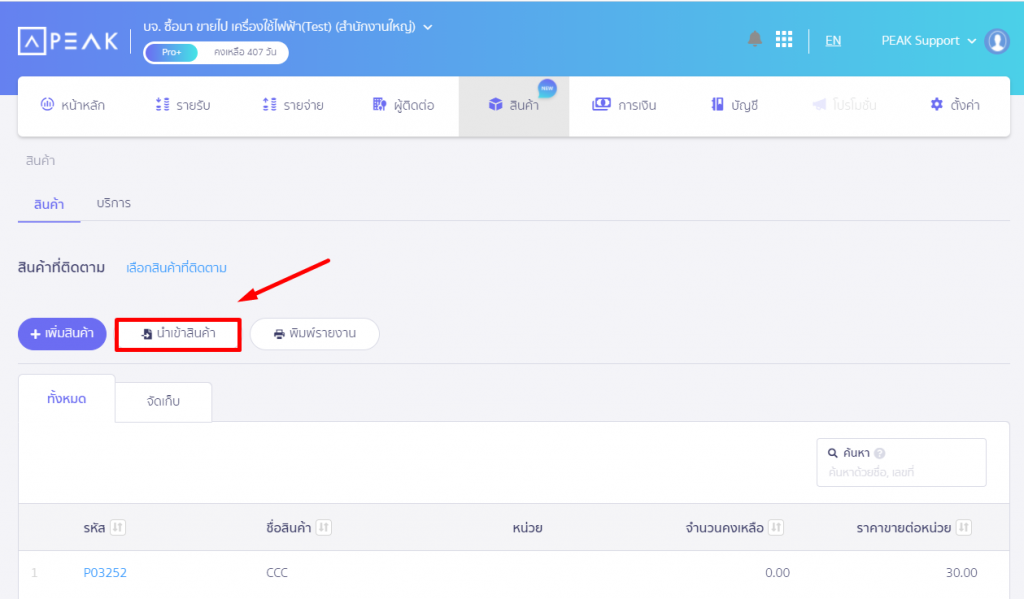1024x599 pixels.
Task: Switch to the บริการ tab
Action: tap(114, 203)
